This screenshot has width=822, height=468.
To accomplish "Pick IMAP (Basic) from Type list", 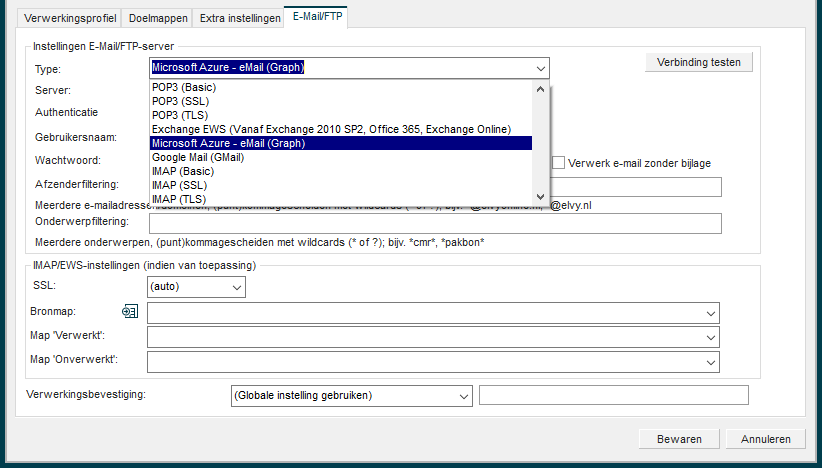I will point(183,171).
